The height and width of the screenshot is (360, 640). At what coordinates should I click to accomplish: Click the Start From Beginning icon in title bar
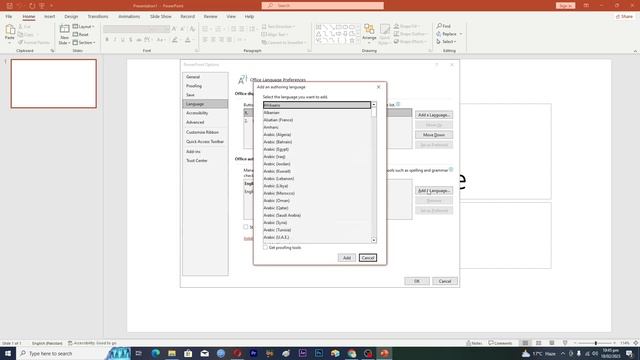point(42,6)
